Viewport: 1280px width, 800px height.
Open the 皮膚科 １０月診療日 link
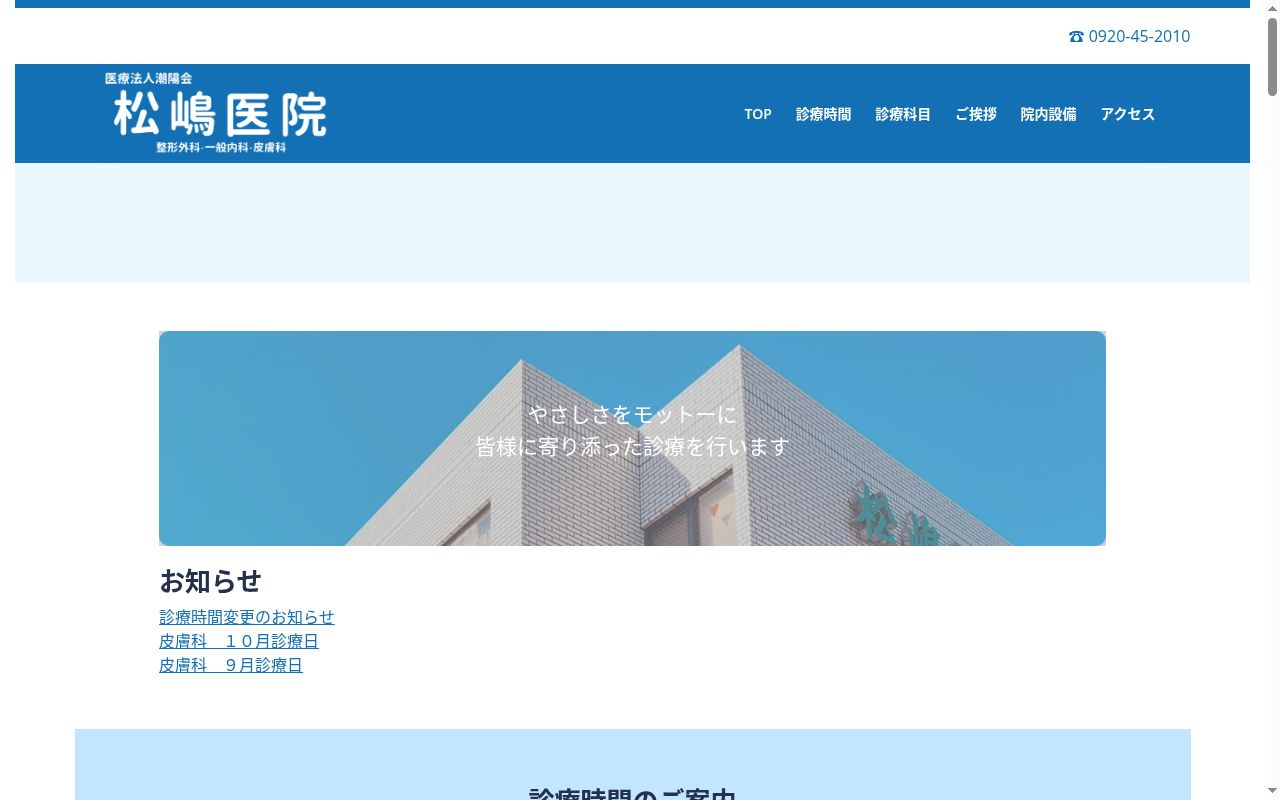239,641
